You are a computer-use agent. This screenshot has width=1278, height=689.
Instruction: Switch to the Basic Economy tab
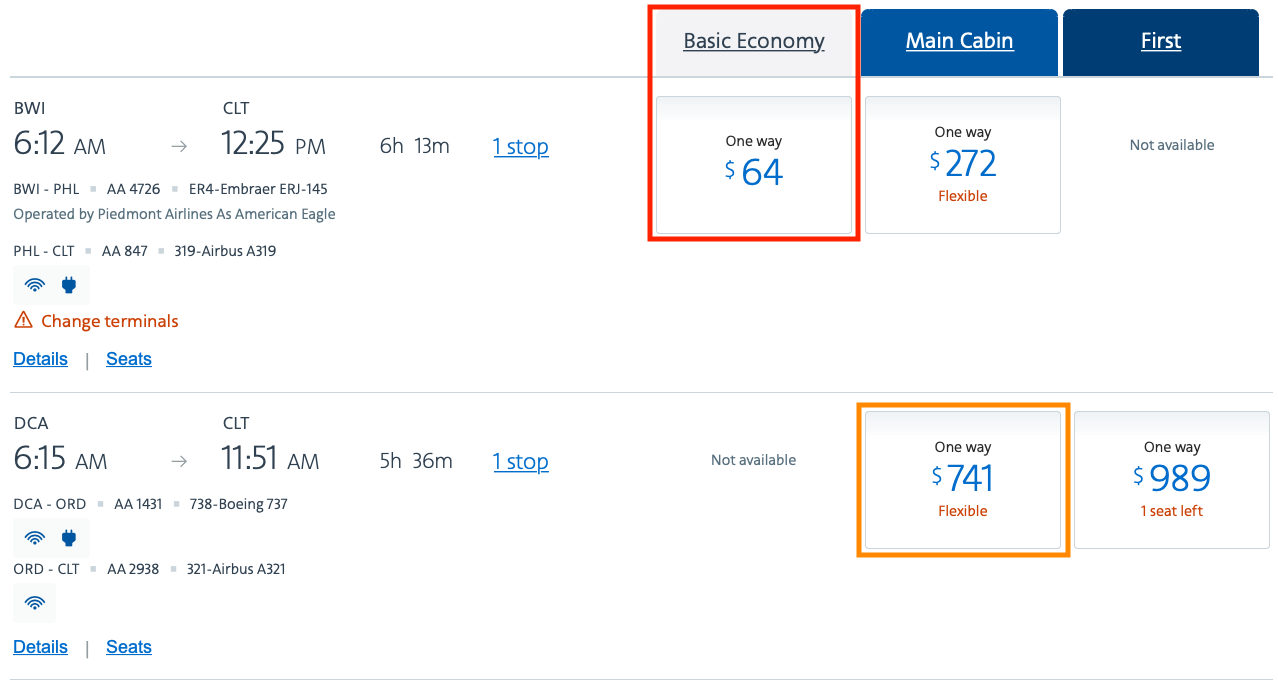coord(754,41)
